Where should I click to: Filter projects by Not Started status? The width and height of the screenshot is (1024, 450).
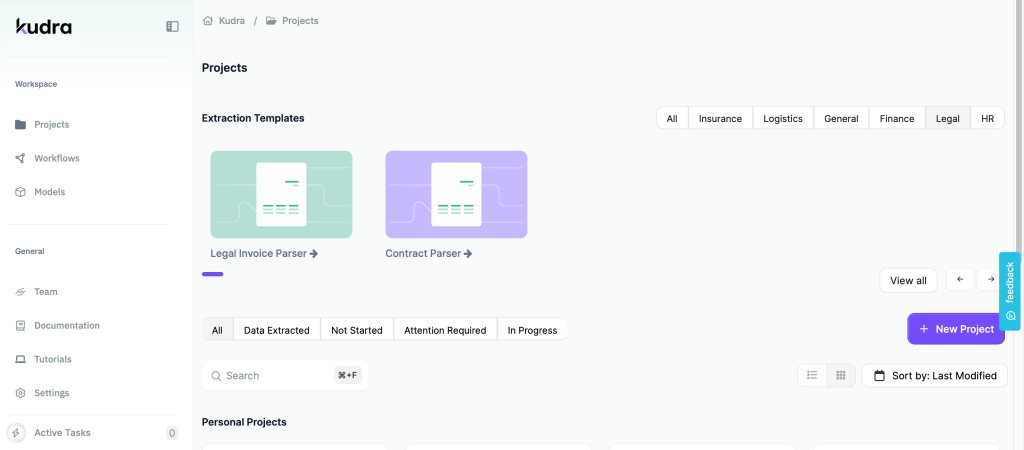coord(357,330)
